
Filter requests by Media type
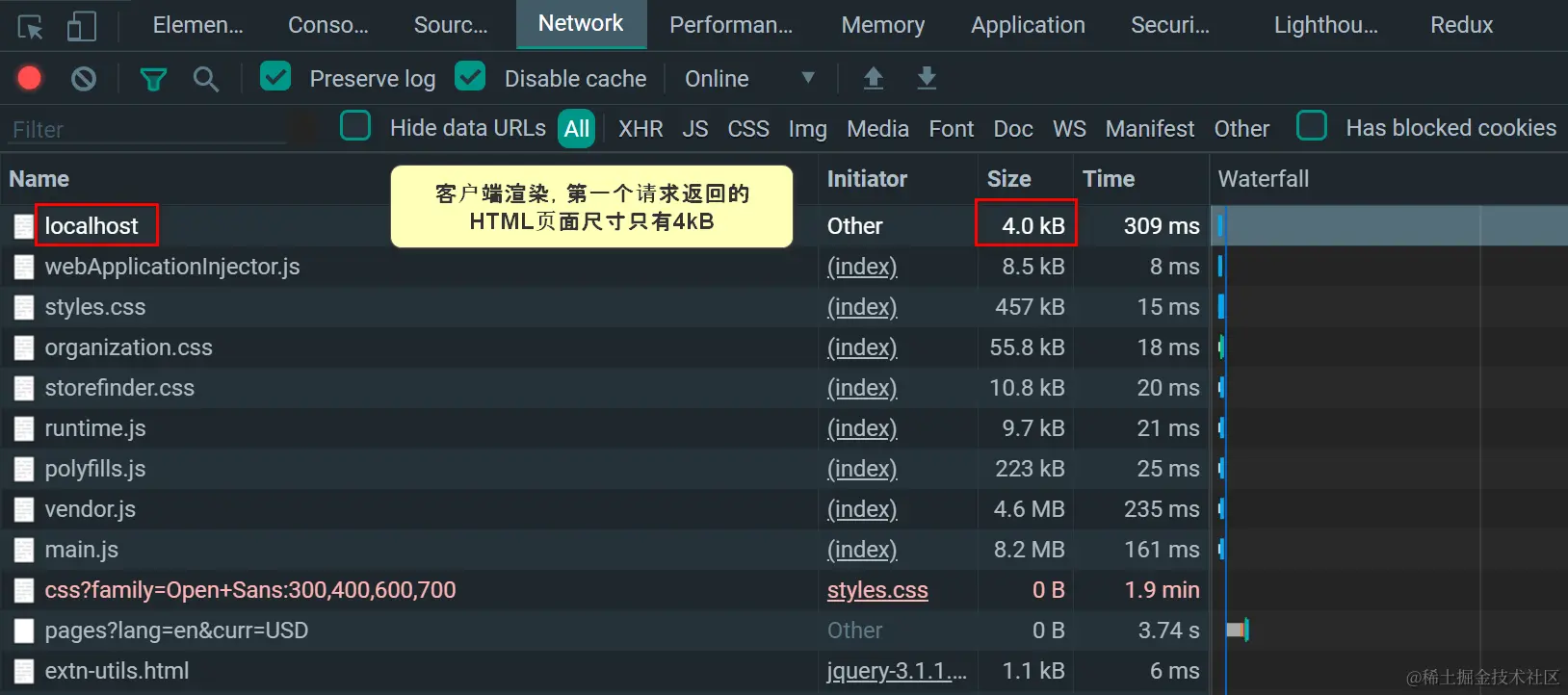(x=877, y=129)
